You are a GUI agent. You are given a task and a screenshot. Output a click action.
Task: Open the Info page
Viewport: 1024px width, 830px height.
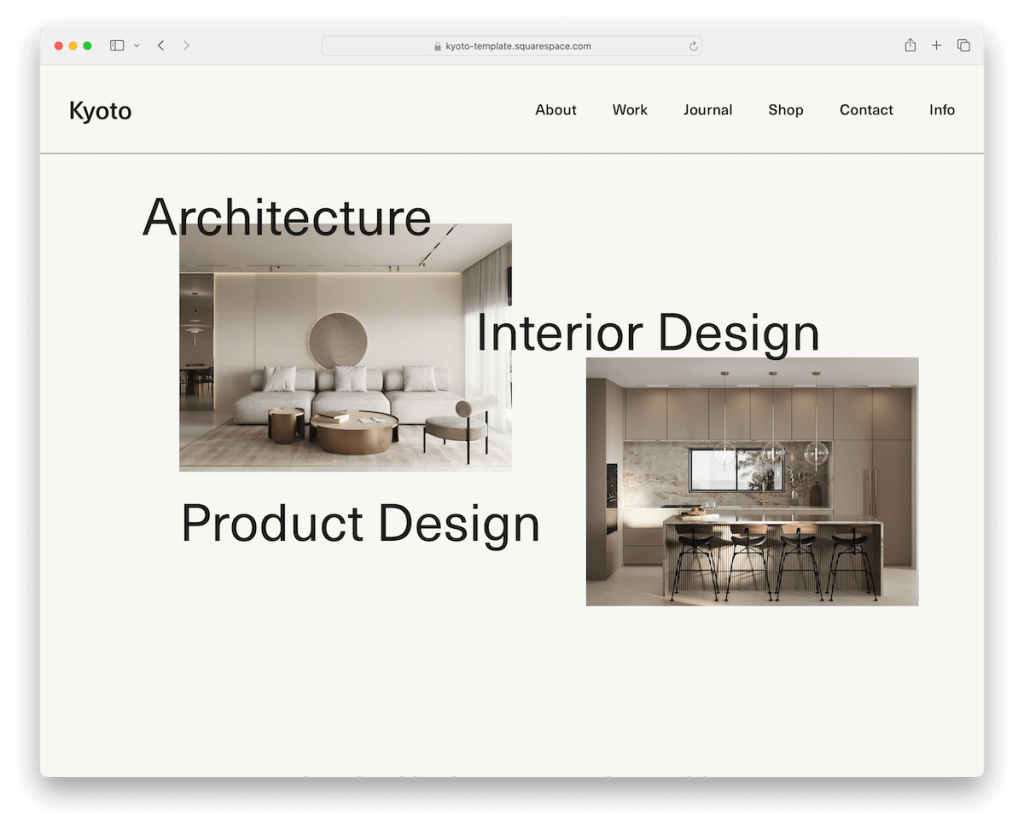click(x=941, y=110)
